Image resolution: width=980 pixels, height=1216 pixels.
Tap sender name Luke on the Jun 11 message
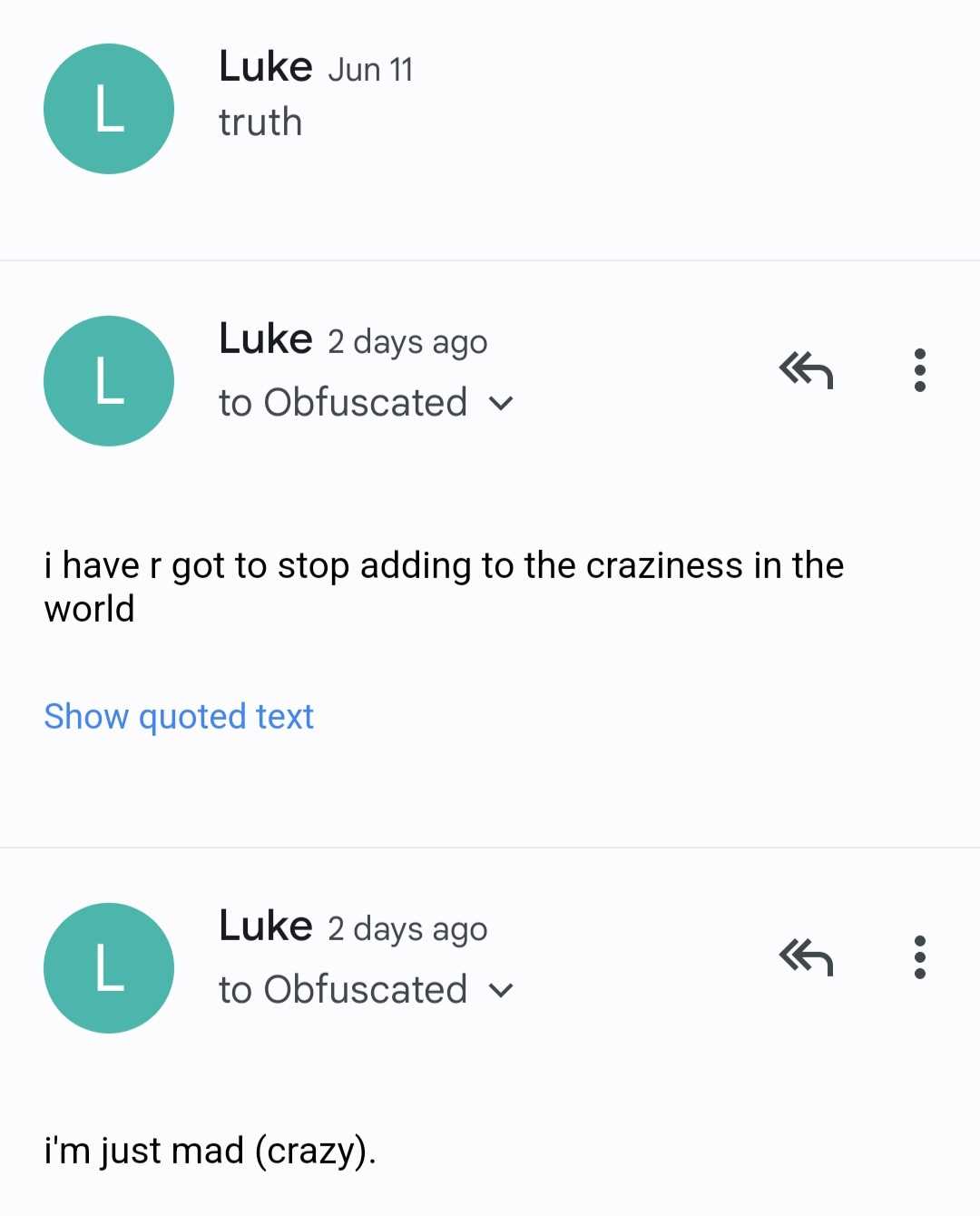pyautogui.click(x=265, y=67)
